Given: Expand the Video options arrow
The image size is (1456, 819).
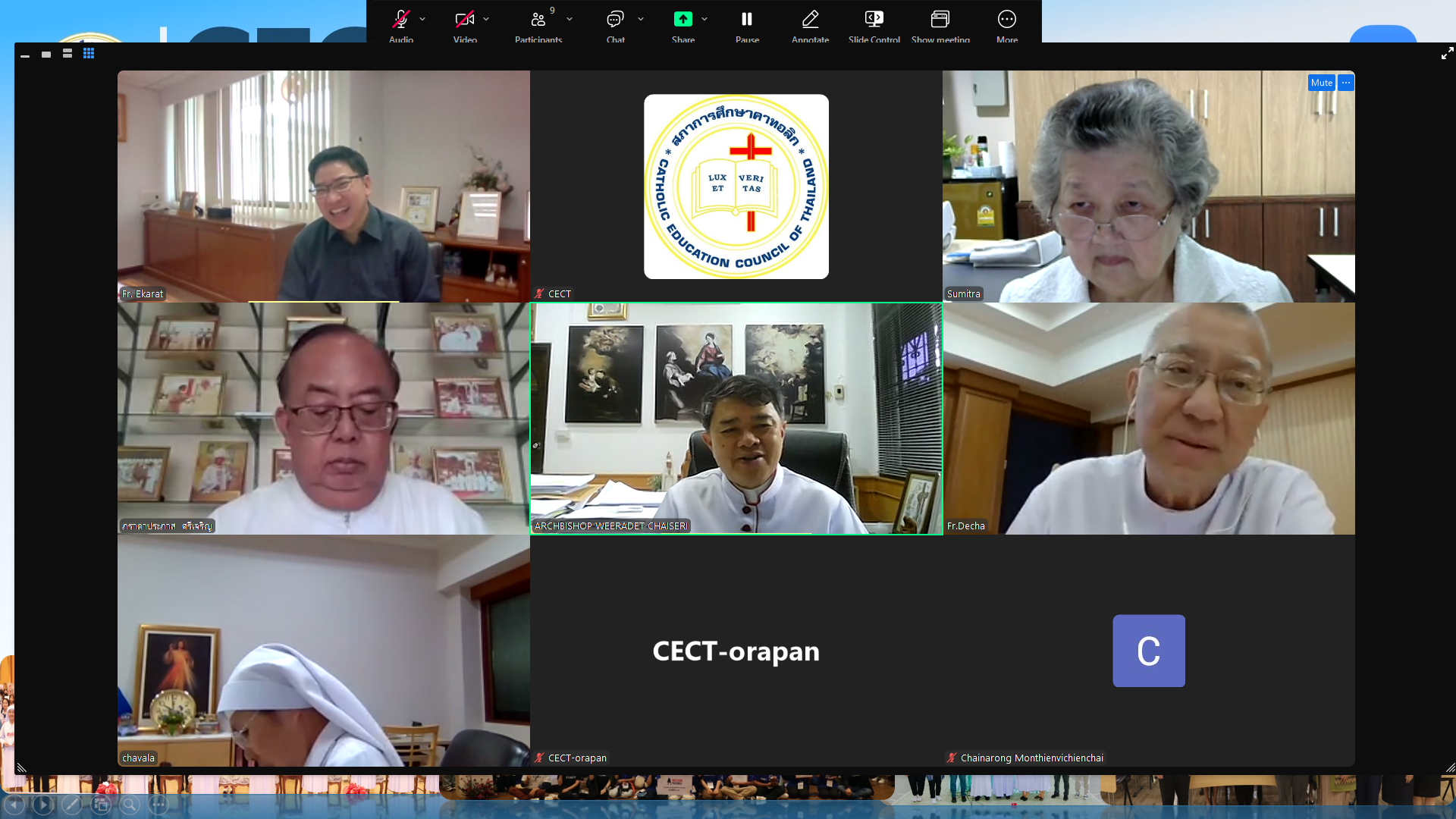Looking at the screenshot, I should point(486,19).
